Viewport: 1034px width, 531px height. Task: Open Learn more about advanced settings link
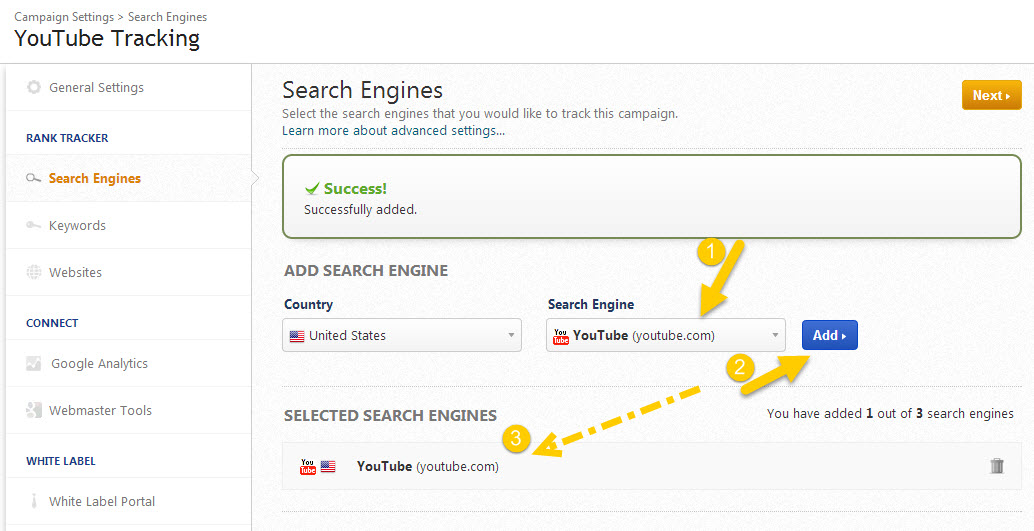[393, 131]
